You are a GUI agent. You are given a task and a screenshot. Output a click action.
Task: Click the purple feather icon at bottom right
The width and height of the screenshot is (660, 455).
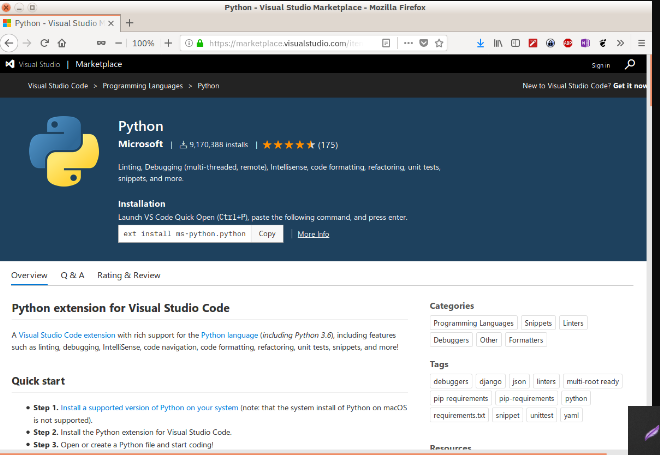[651, 433]
